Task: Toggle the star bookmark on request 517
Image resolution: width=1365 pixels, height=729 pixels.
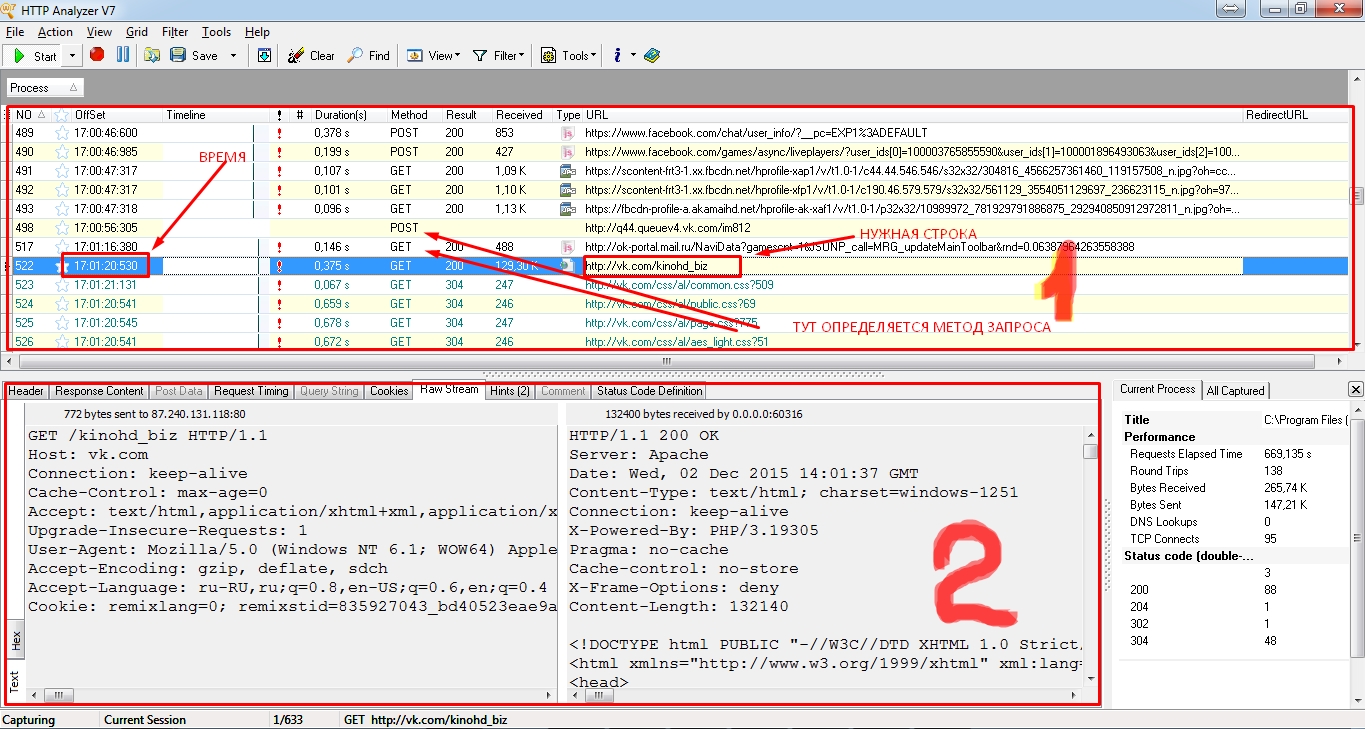Action: (x=62, y=247)
